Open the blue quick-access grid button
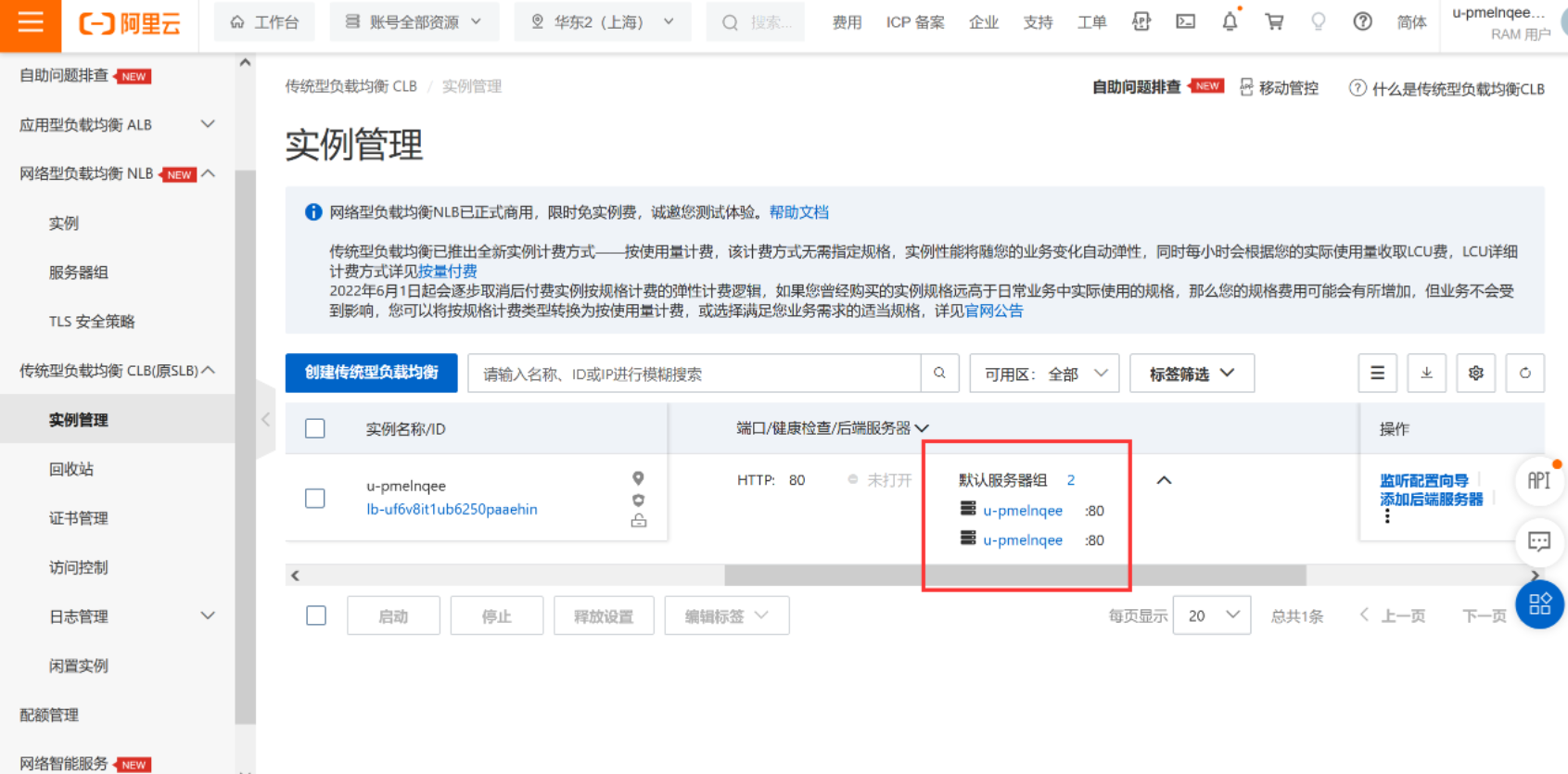This screenshot has width=1568, height=774. coord(1539,604)
